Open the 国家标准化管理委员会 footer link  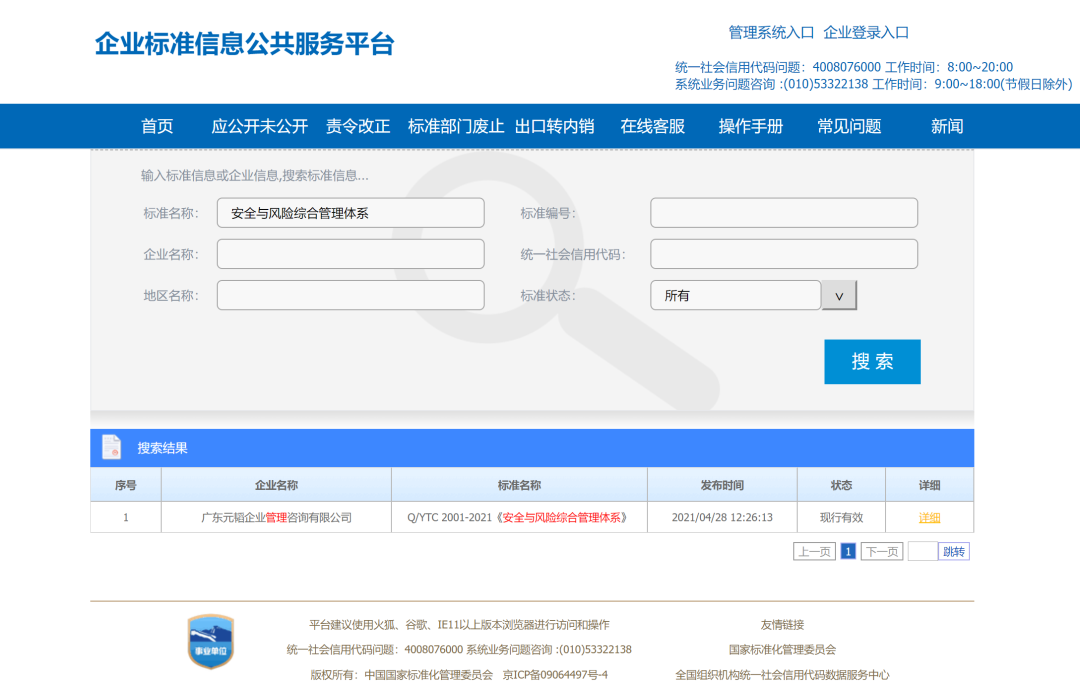(782, 649)
